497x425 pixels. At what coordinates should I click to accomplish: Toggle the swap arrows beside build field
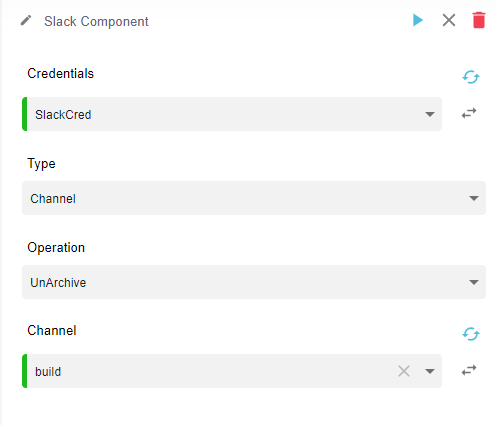[x=469, y=370]
